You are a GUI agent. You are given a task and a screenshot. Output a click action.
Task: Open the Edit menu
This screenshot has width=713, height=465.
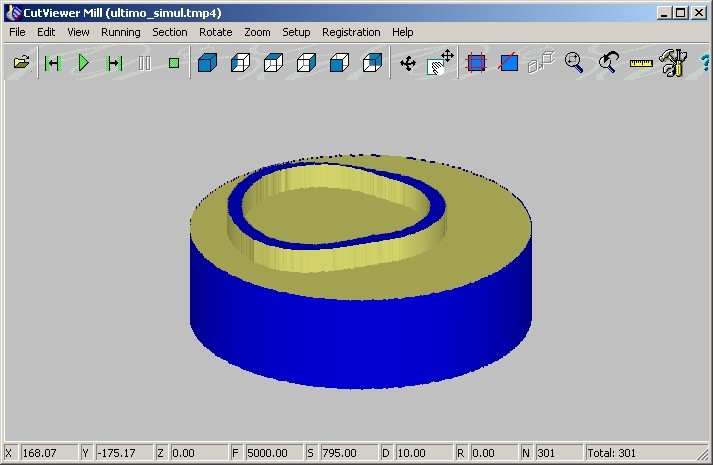[x=46, y=32]
